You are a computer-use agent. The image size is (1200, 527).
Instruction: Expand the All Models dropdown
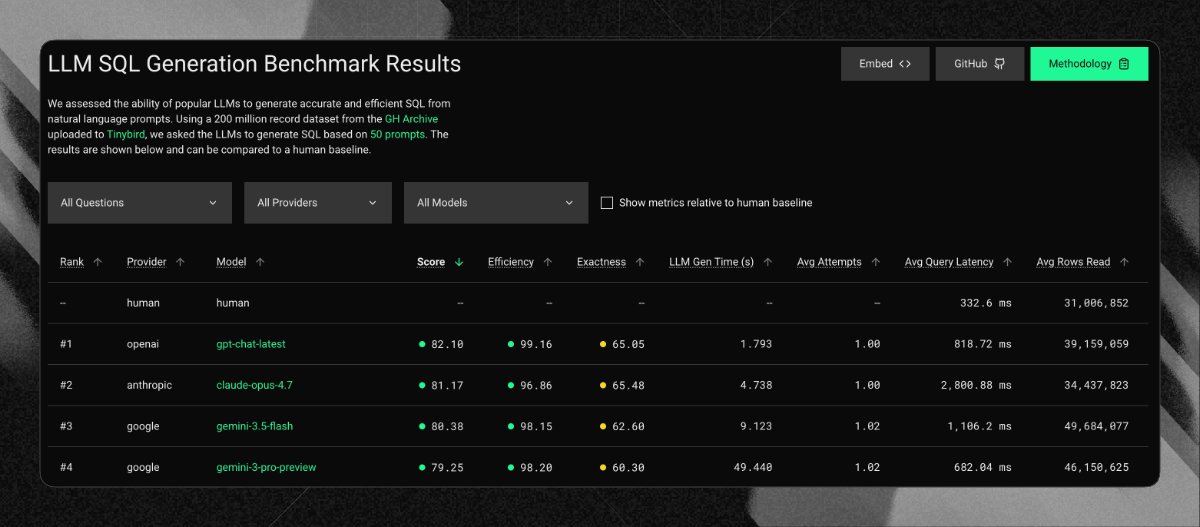(x=496, y=202)
